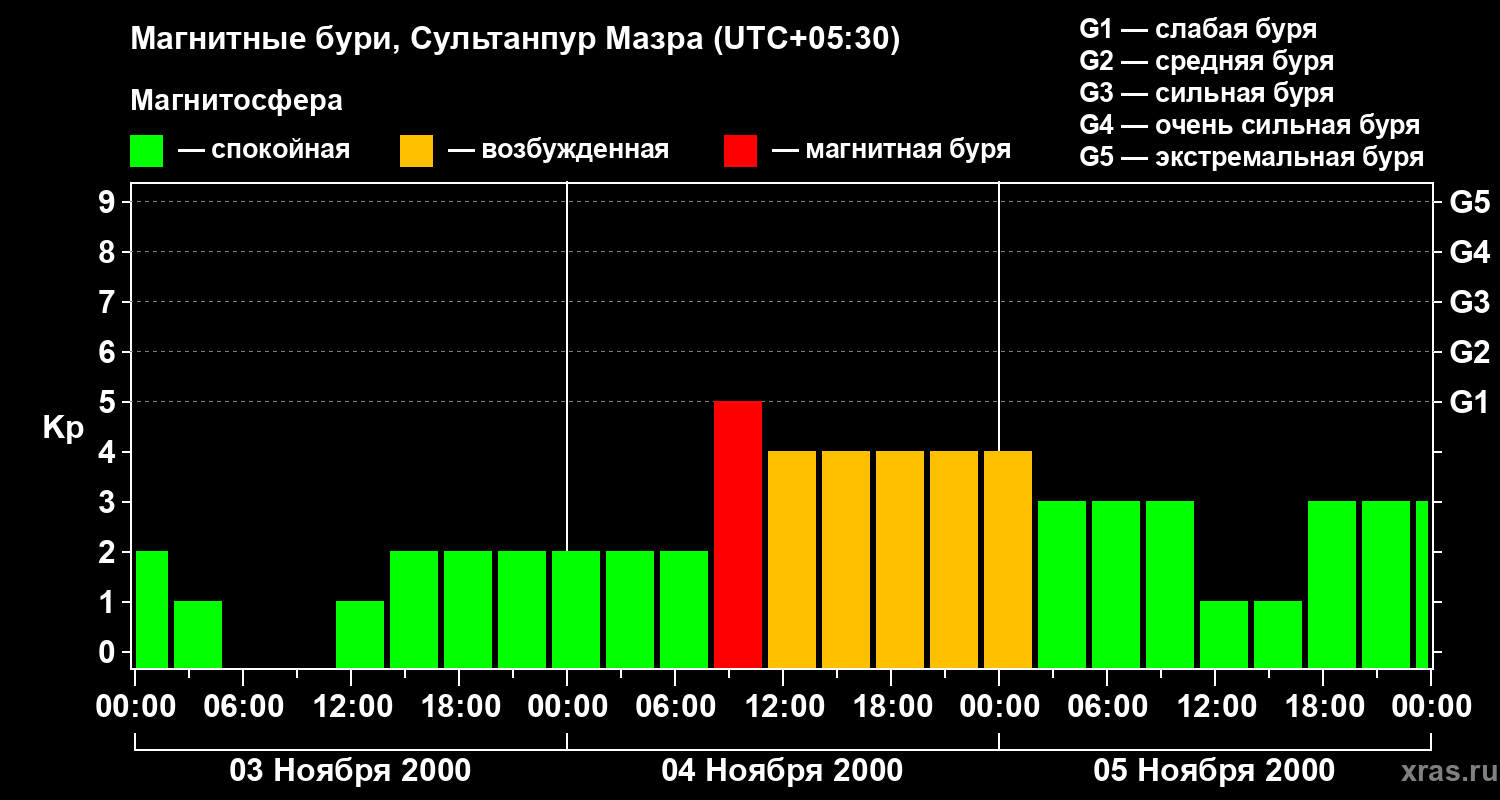This screenshot has width=1500, height=800.
Task: Select the first green Kp 3 bar on 05 November
Action: pyautogui.click(x=1062, y=585)
